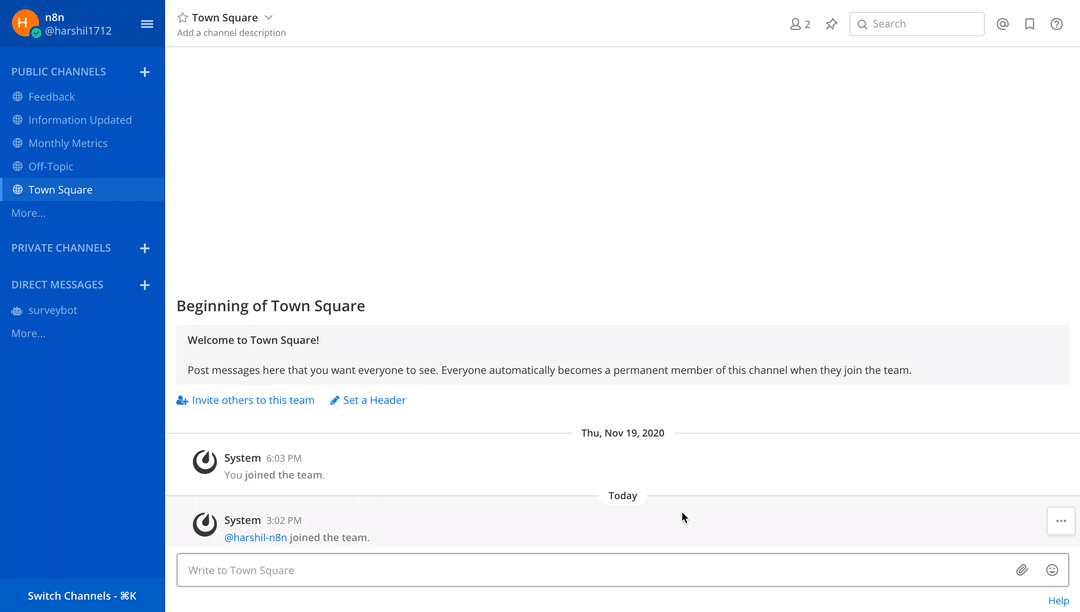Open the Feedback channel
The image size is (1080, 612).
coord(52,97)
